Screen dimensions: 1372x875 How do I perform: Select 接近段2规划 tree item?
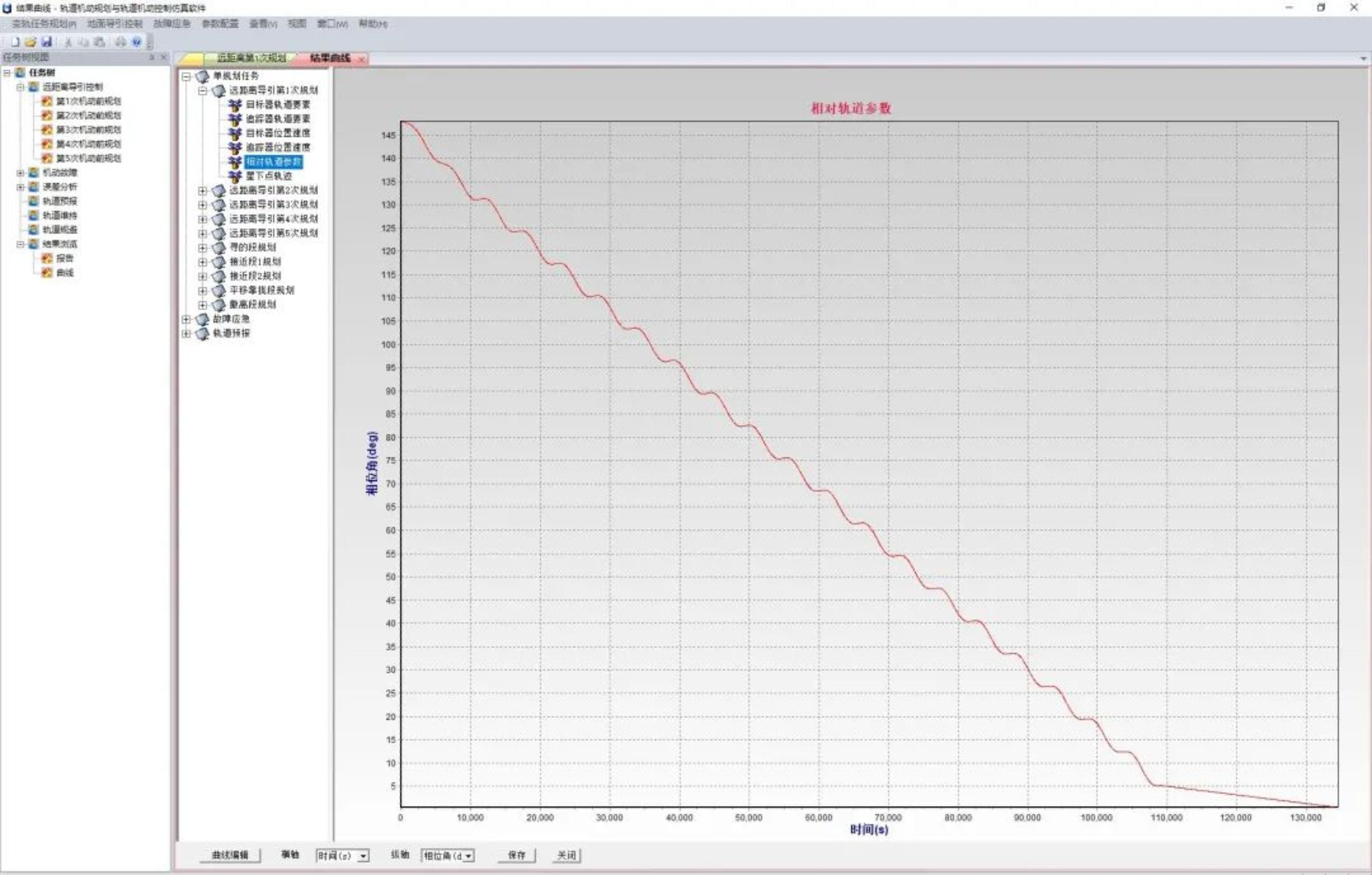point(255,276)
